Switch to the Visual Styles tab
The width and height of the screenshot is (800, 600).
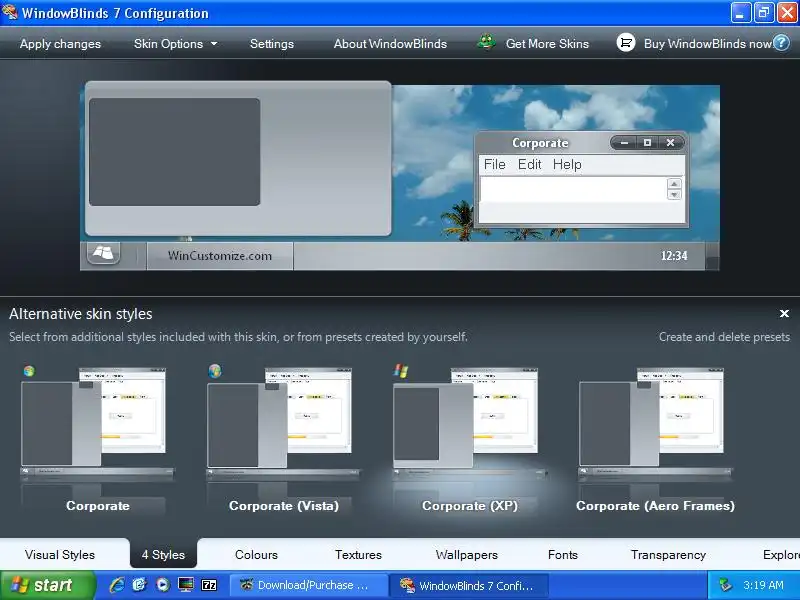click(60, 555)
